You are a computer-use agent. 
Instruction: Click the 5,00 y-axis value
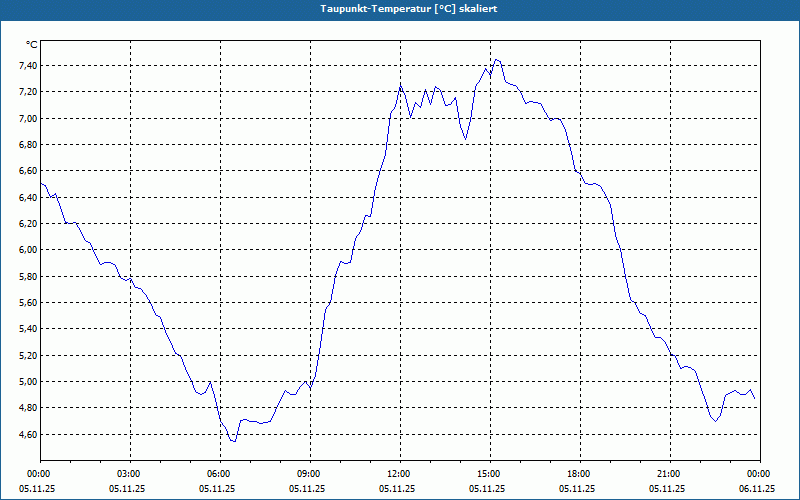[x=28, y=382]
